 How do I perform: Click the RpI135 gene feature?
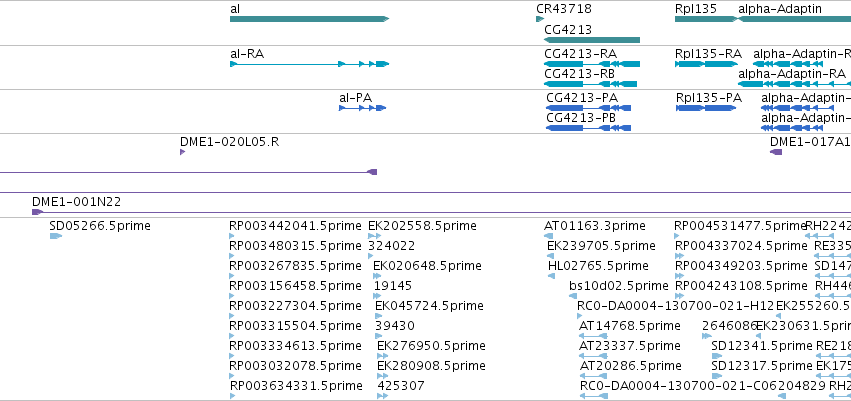tap(706, 19)
